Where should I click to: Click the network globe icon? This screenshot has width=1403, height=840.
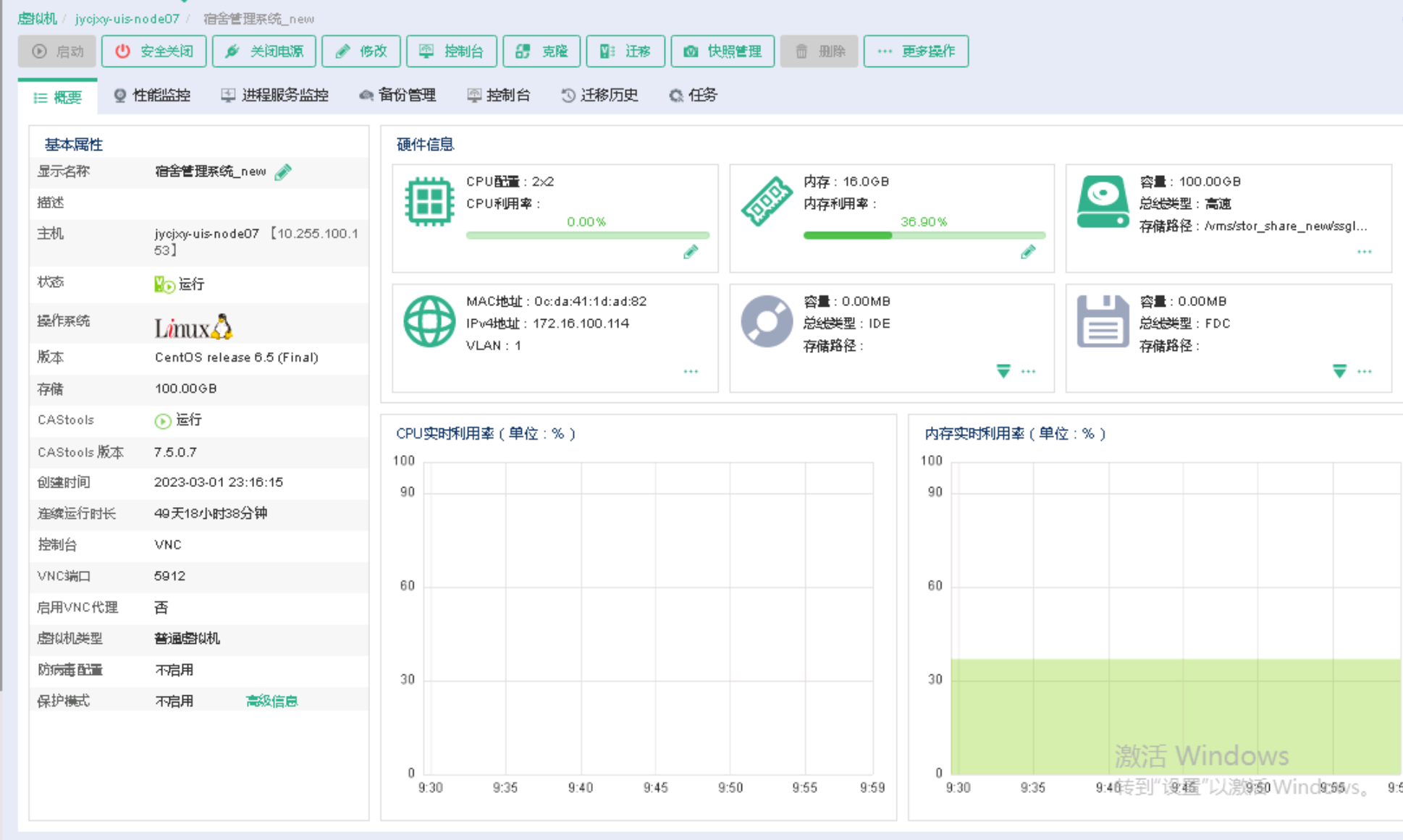[x=429, y=321]
